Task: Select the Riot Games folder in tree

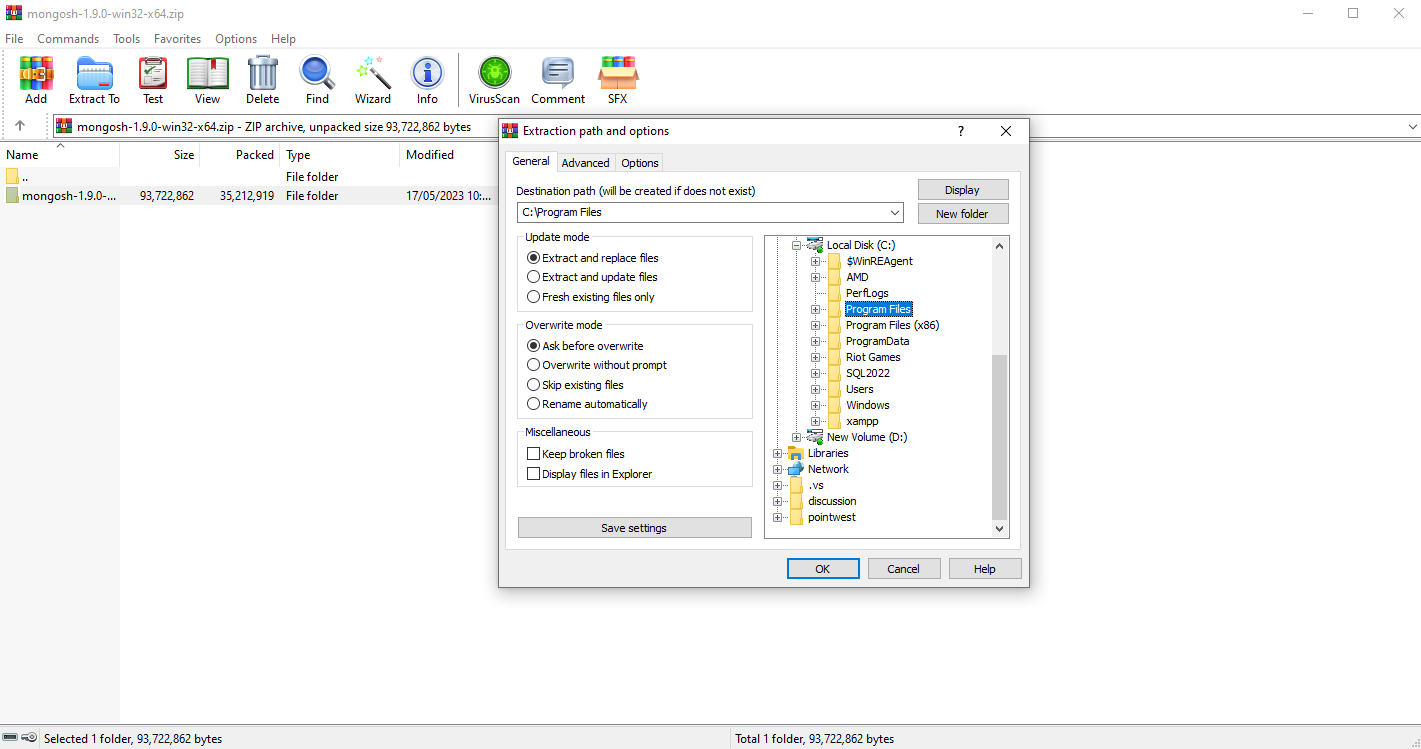Action: pos(873,357)
